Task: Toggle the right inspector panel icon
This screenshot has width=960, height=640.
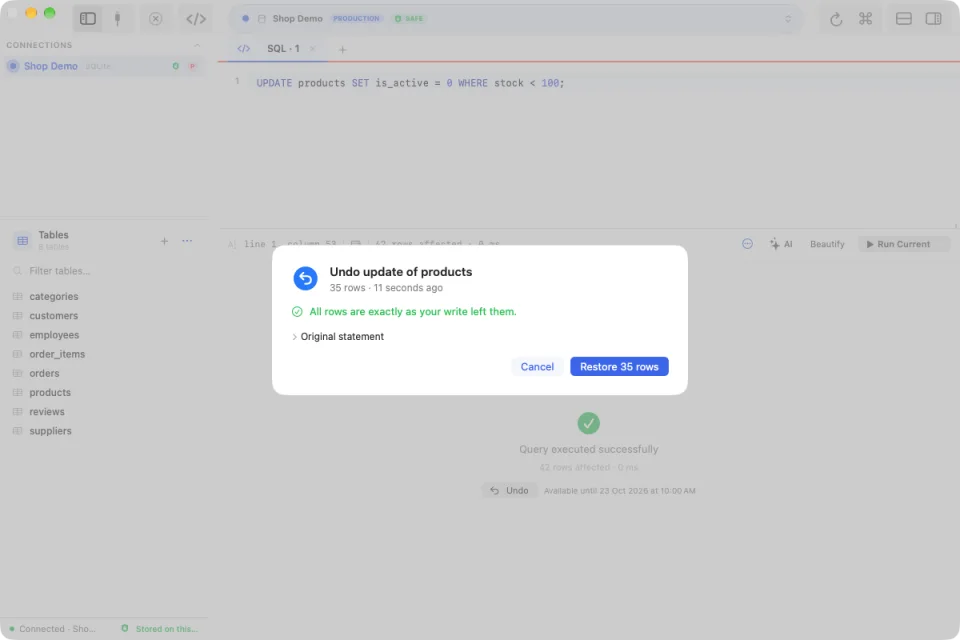Action: 934,18
